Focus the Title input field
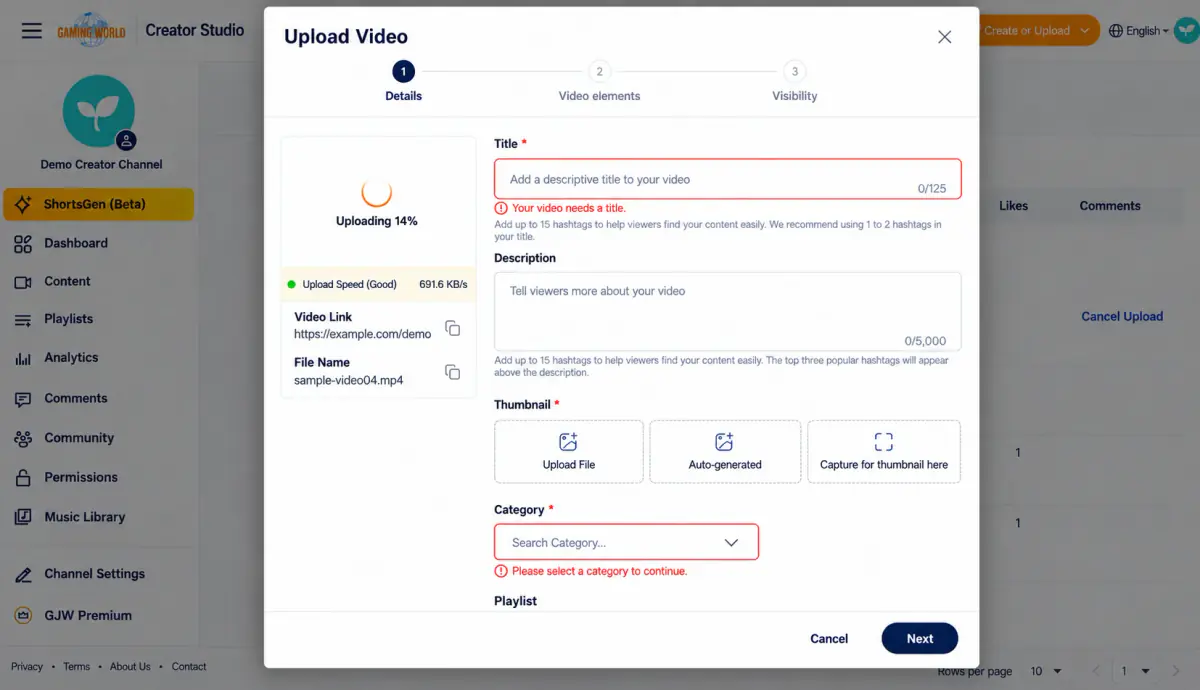Screen dimensions: 1200x690 (x=727, y=179)
